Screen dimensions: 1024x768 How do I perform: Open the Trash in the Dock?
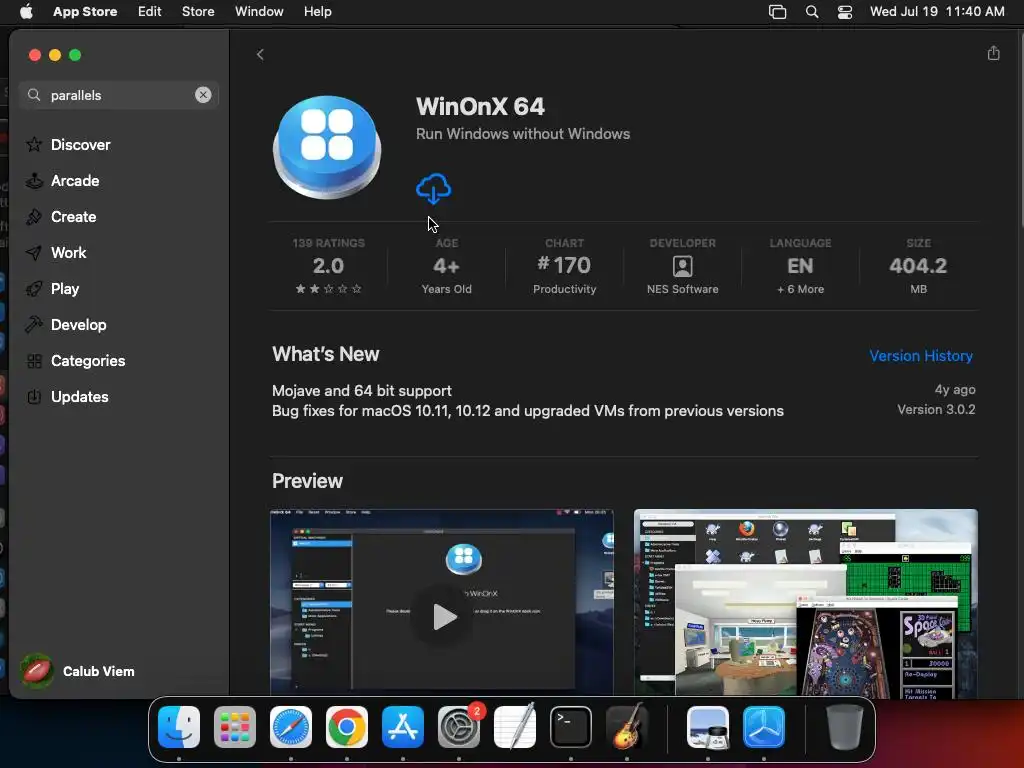844,727
